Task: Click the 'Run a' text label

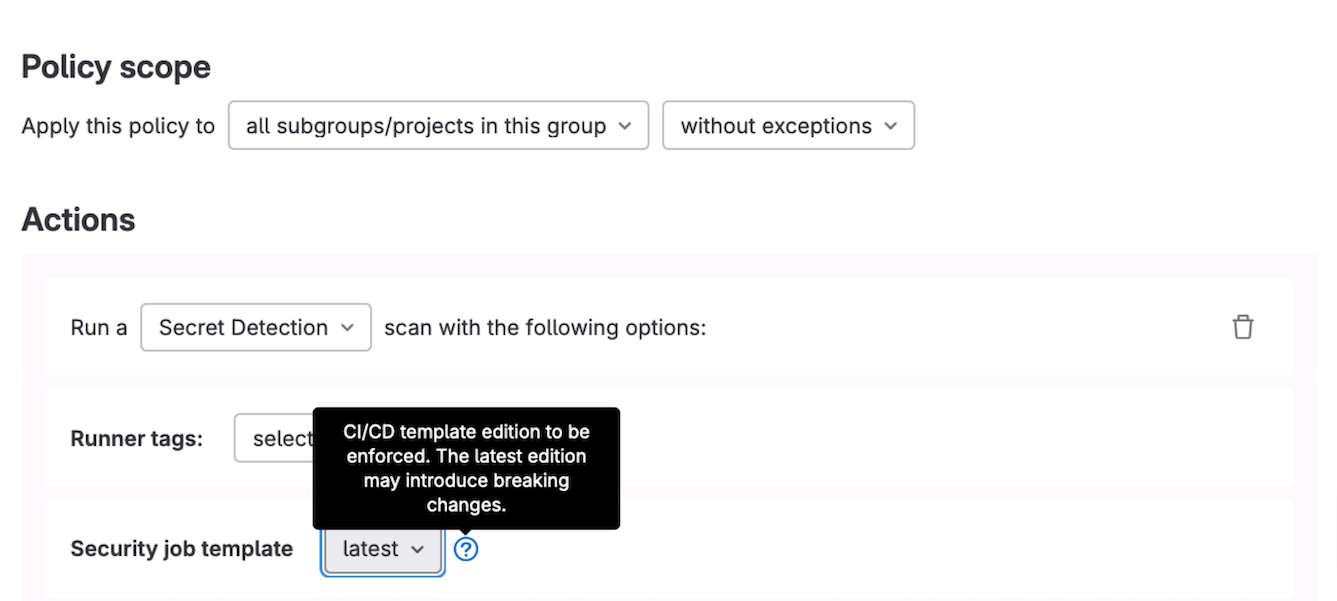Action: click(98, 327)
